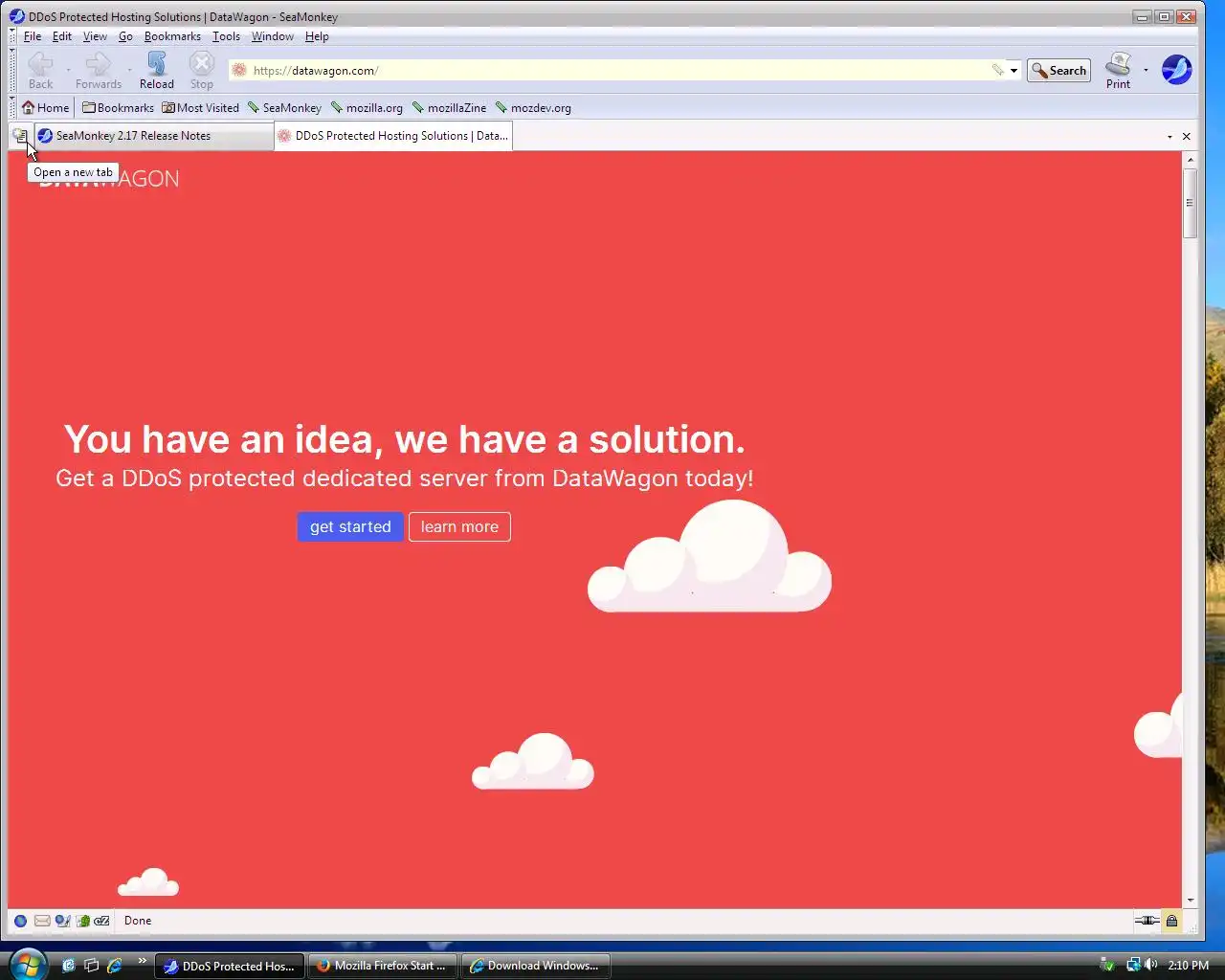Click the blue get started button
Screen dimensions: 1225x980
[350, 526]
